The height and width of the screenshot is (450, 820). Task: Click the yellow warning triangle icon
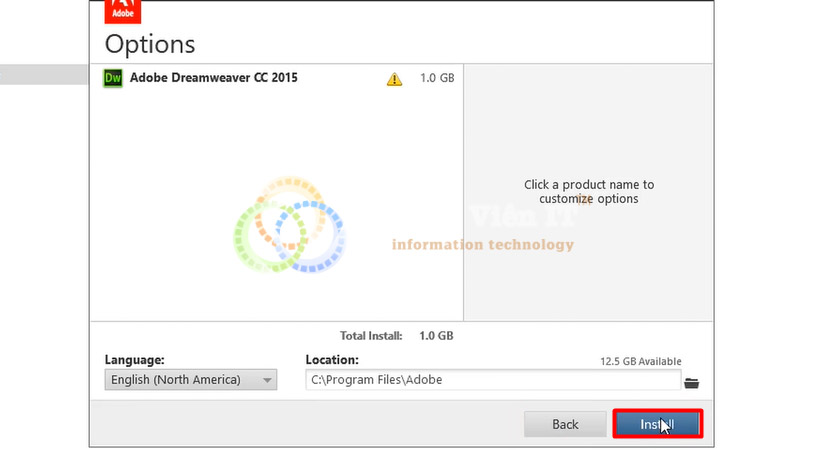point(394,79)
